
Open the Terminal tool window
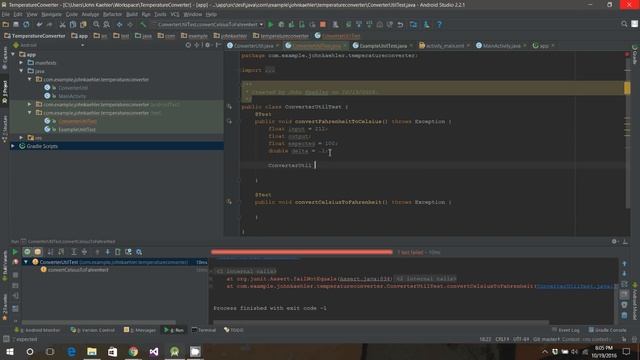204,330
